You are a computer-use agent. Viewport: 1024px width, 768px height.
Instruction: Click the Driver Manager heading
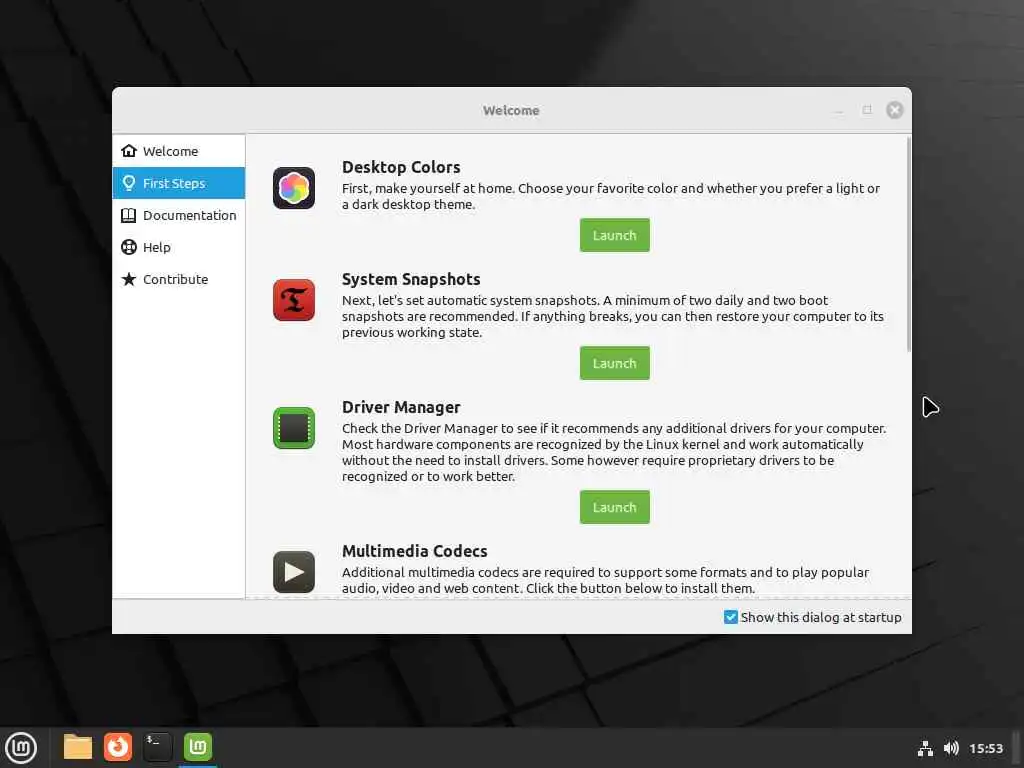tap(401, 408)
